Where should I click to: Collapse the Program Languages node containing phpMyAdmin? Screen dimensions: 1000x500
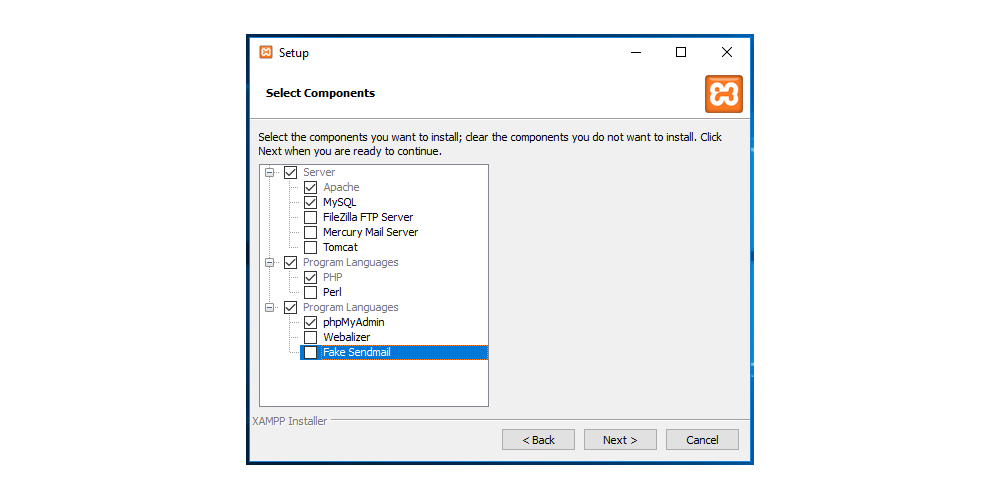tap(270, 307)
